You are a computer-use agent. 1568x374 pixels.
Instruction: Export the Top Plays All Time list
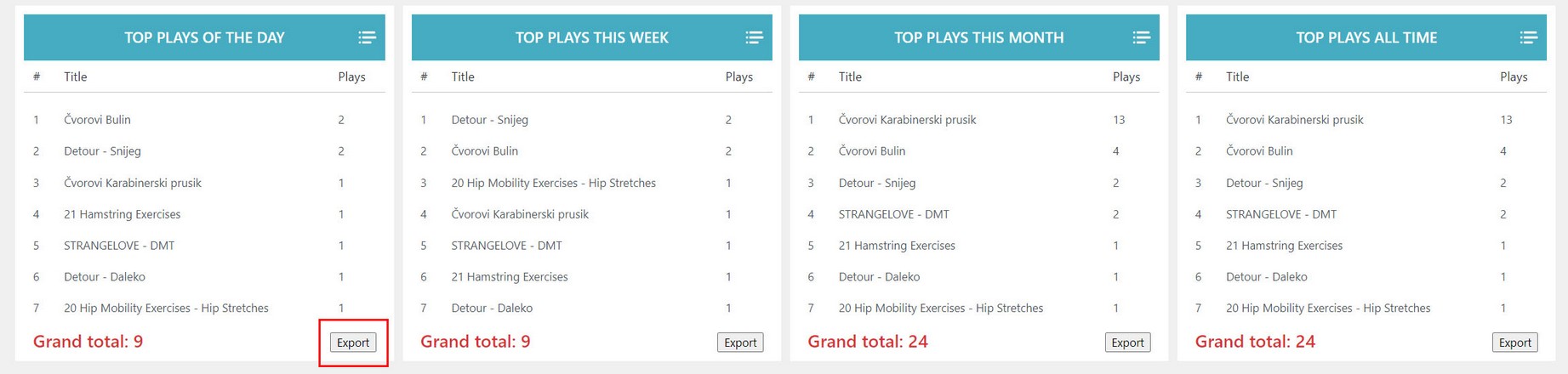tap(1514, 343)
